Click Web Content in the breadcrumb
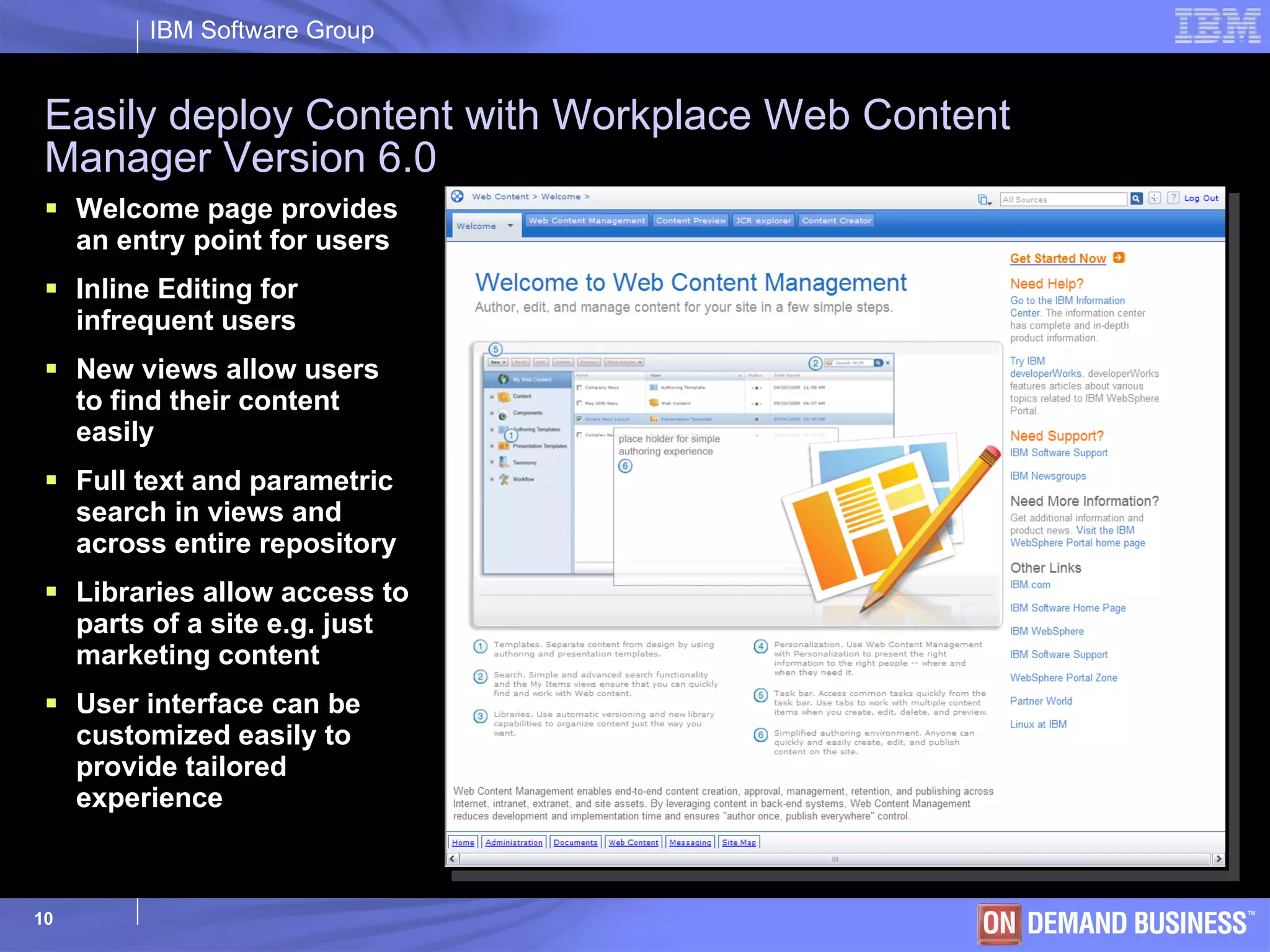Screen dimensions: 1270x952 point(500,196)
